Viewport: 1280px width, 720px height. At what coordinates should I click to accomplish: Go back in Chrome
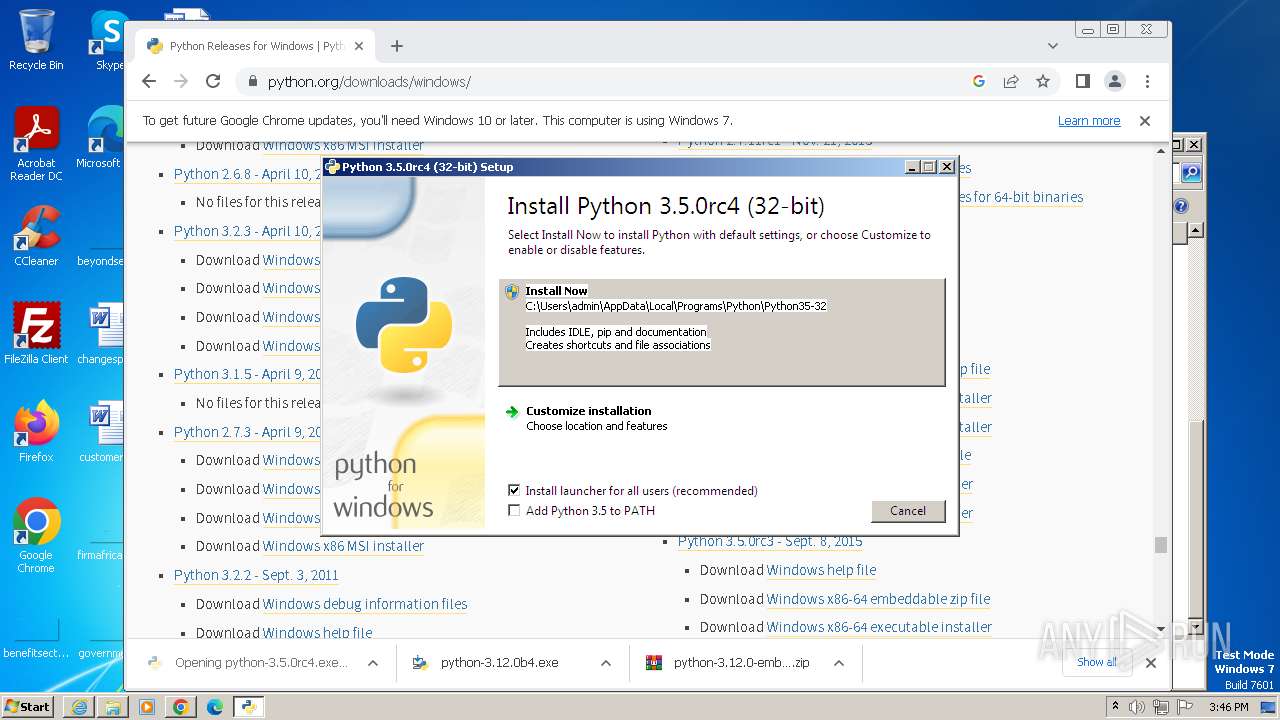click(x=149, y=81)
